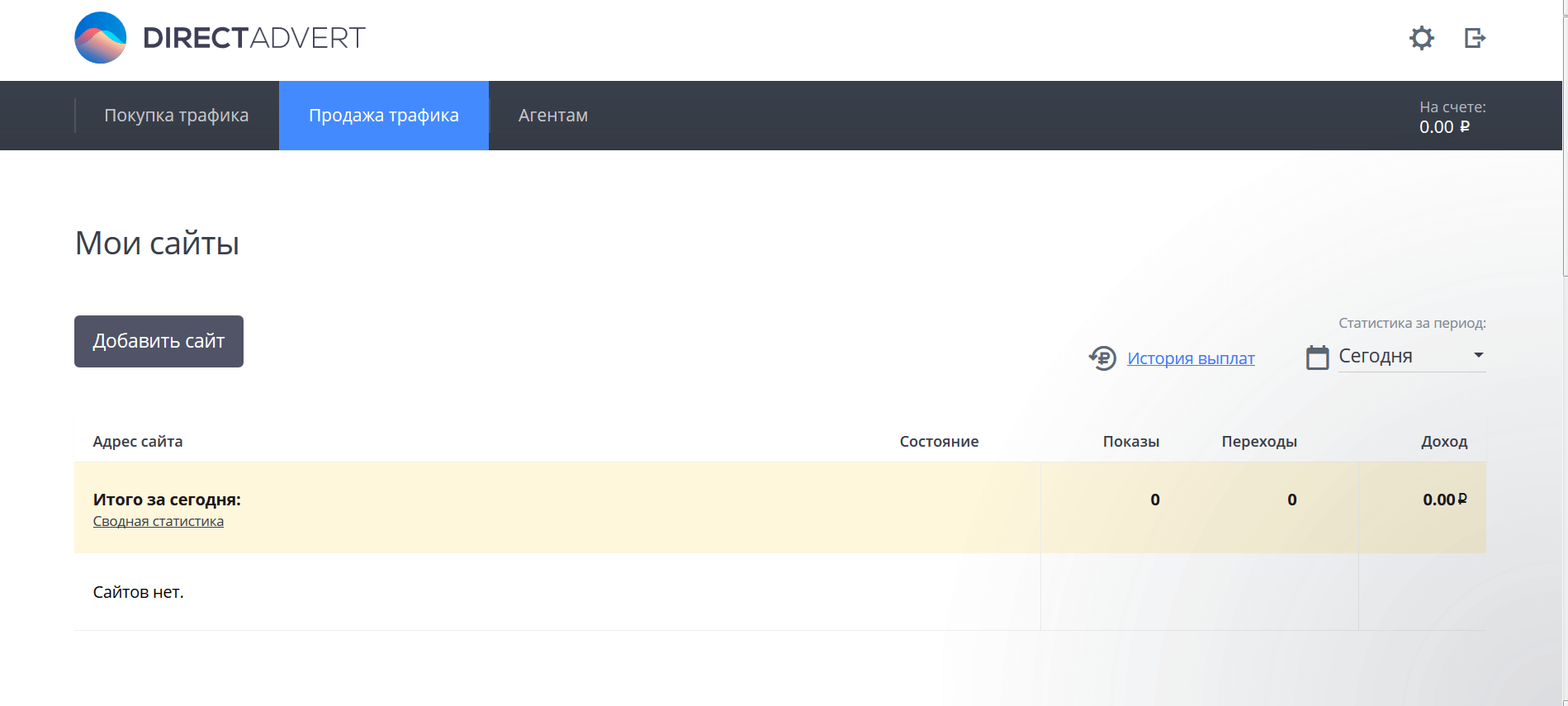
Task: Click the 'Доход' column header
Action: [x=1443, y=442]
